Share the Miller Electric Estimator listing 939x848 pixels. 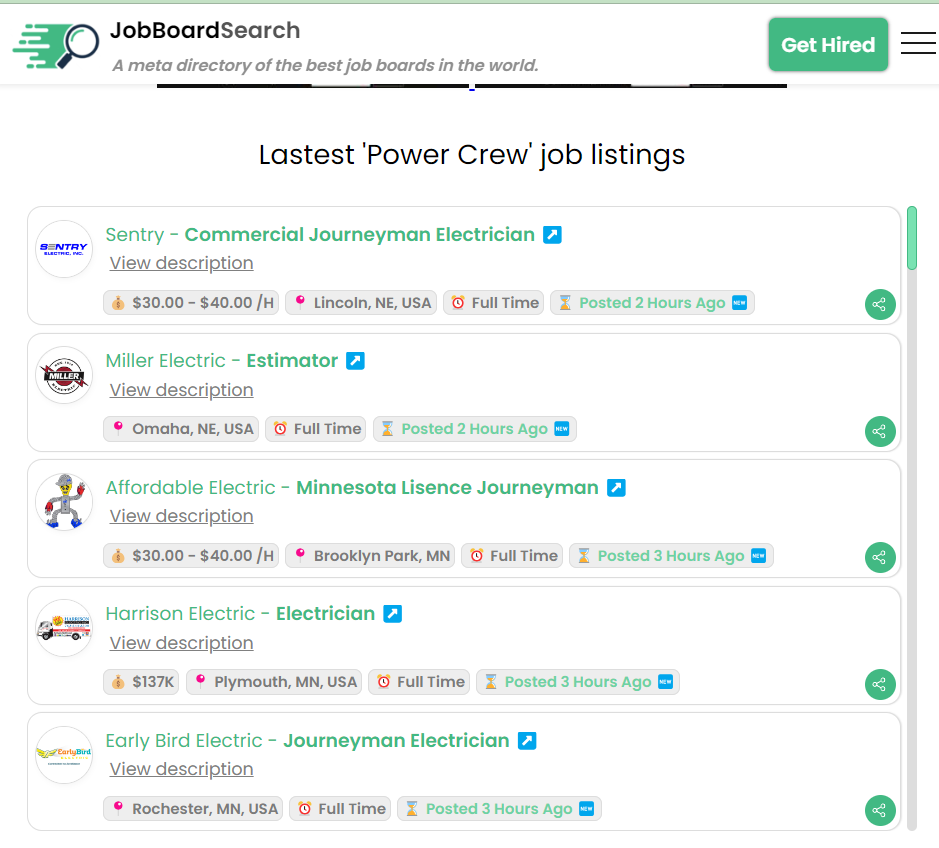880,431
